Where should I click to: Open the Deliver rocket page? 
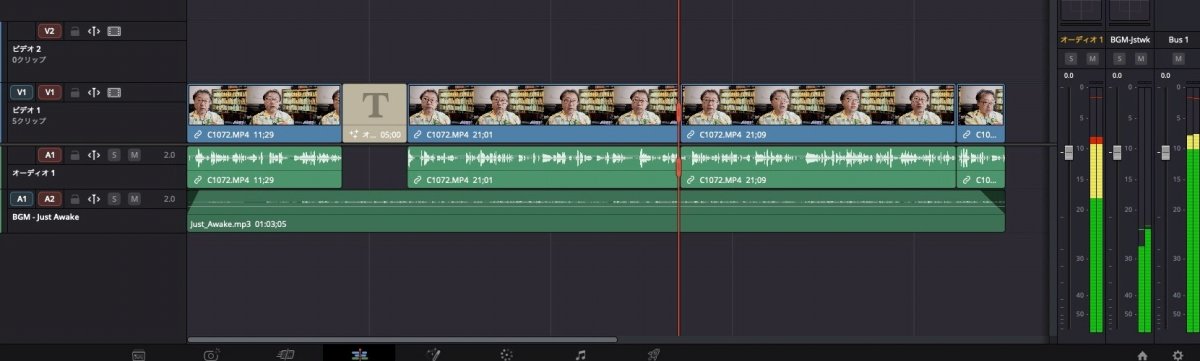653,354
